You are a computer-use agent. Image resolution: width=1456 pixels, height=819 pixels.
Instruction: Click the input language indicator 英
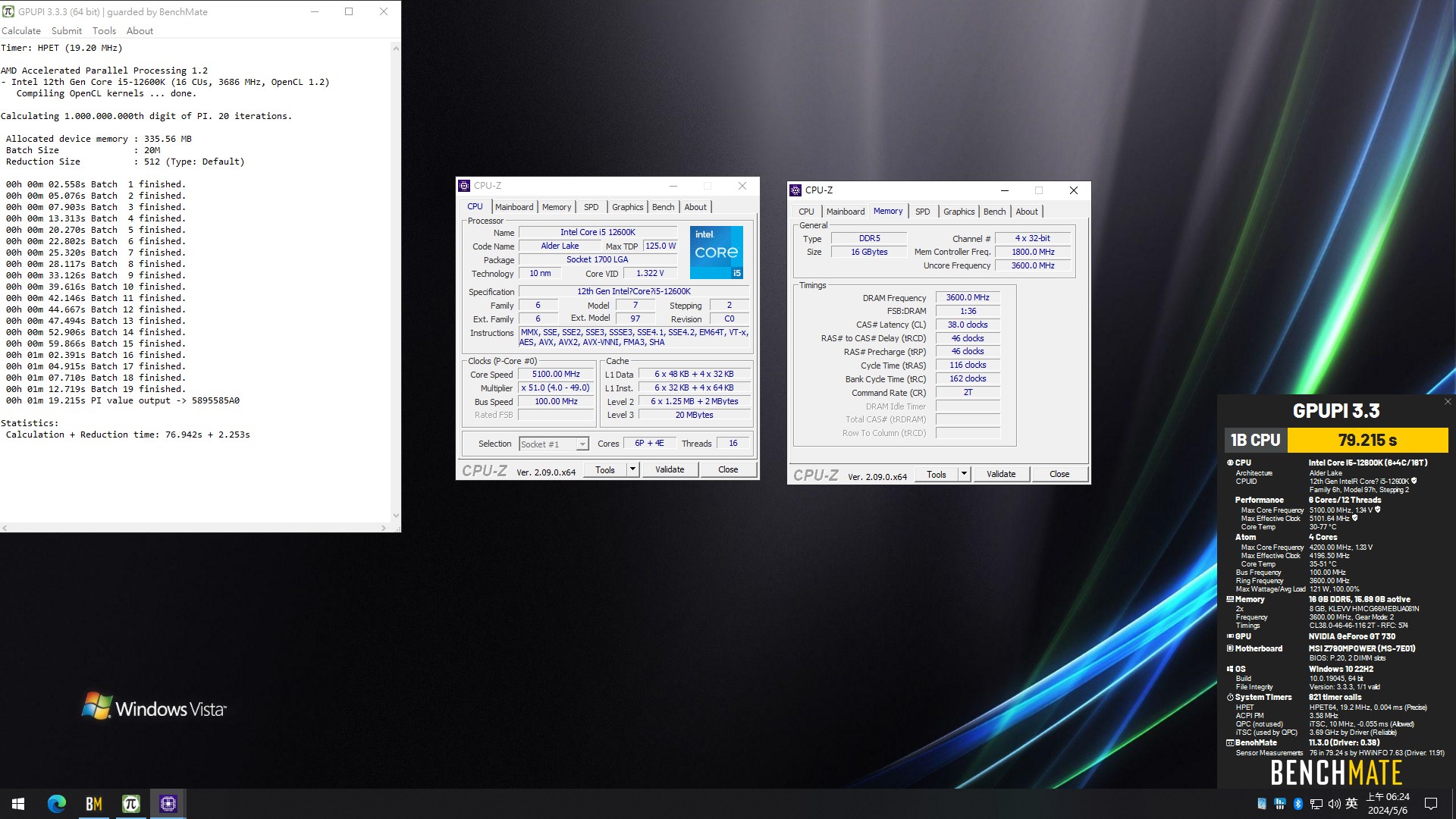pos(1351,804)
